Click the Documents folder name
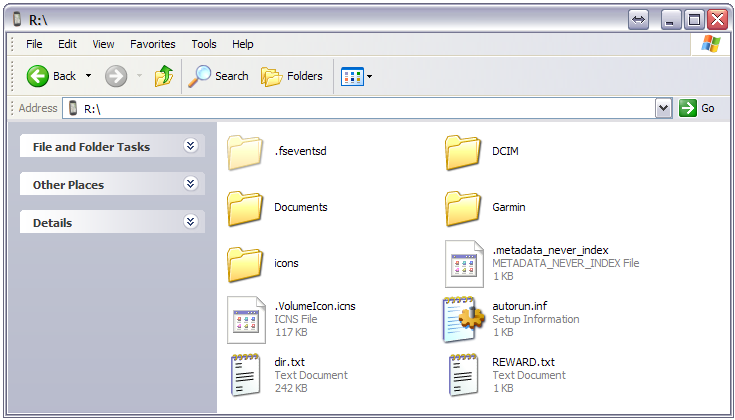This screenshot has width=735, height=420. point(300,207)
